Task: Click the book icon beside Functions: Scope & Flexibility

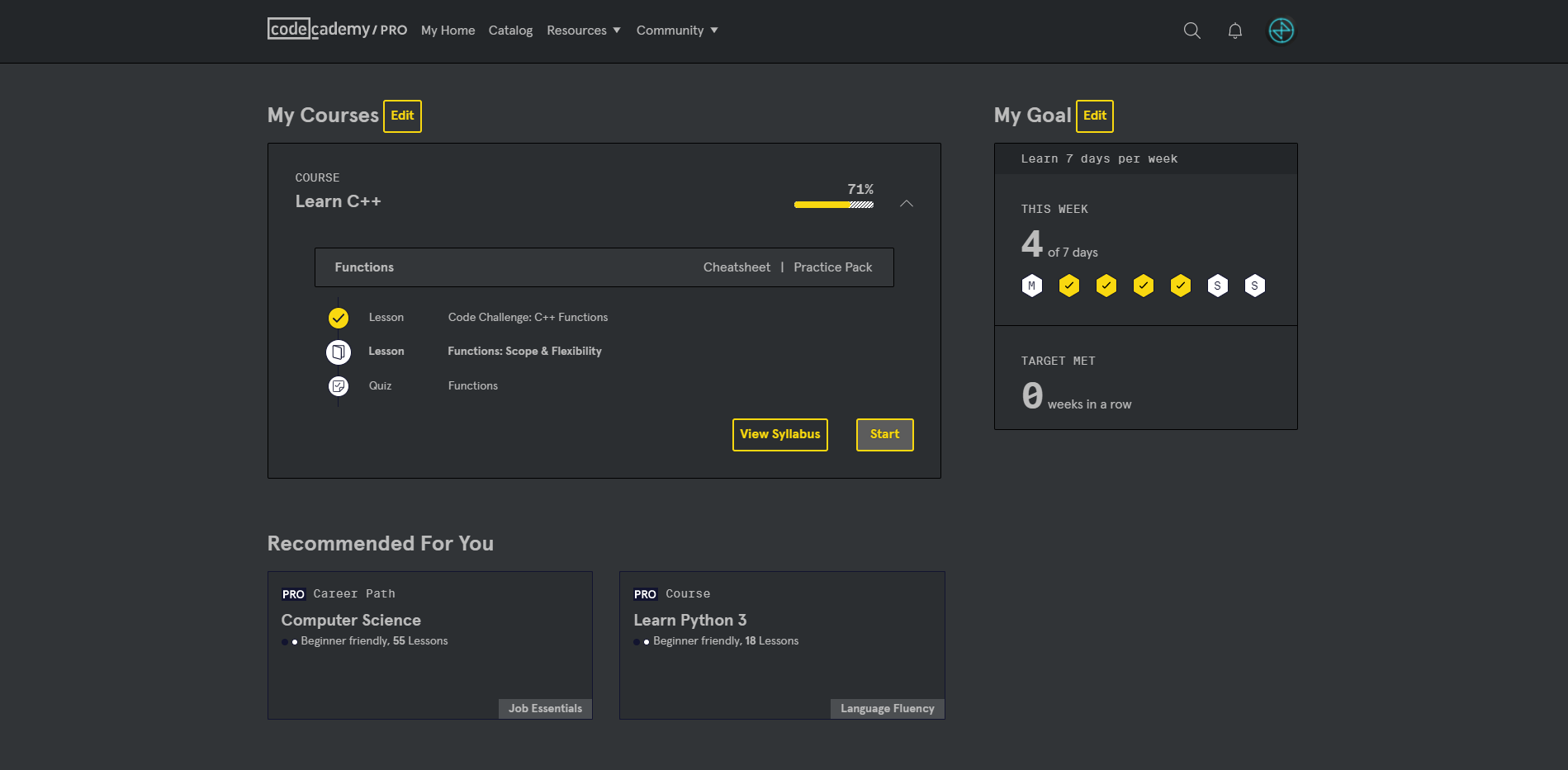Action: (338, 352)
